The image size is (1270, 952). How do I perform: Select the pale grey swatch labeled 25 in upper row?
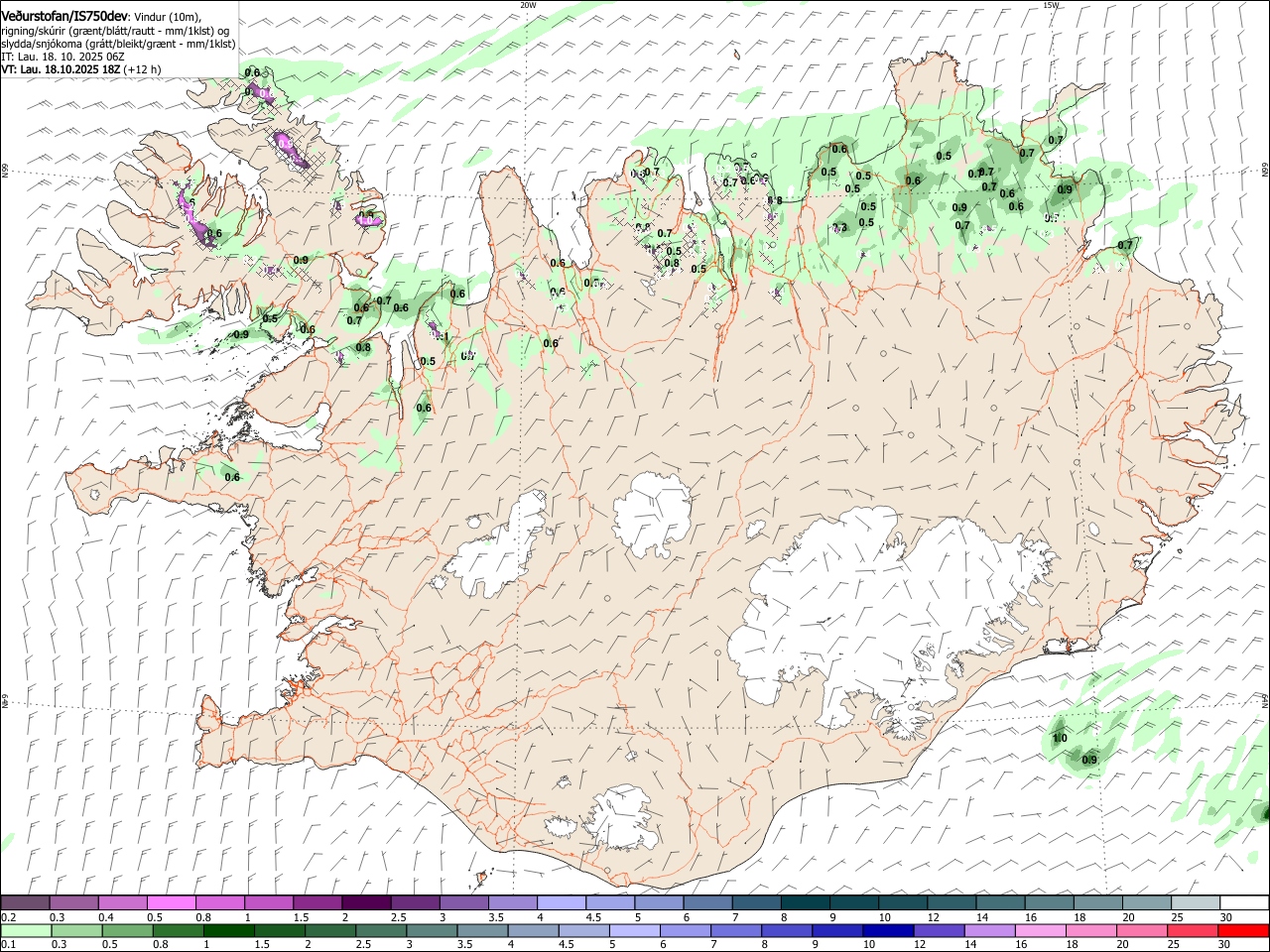1196,902
